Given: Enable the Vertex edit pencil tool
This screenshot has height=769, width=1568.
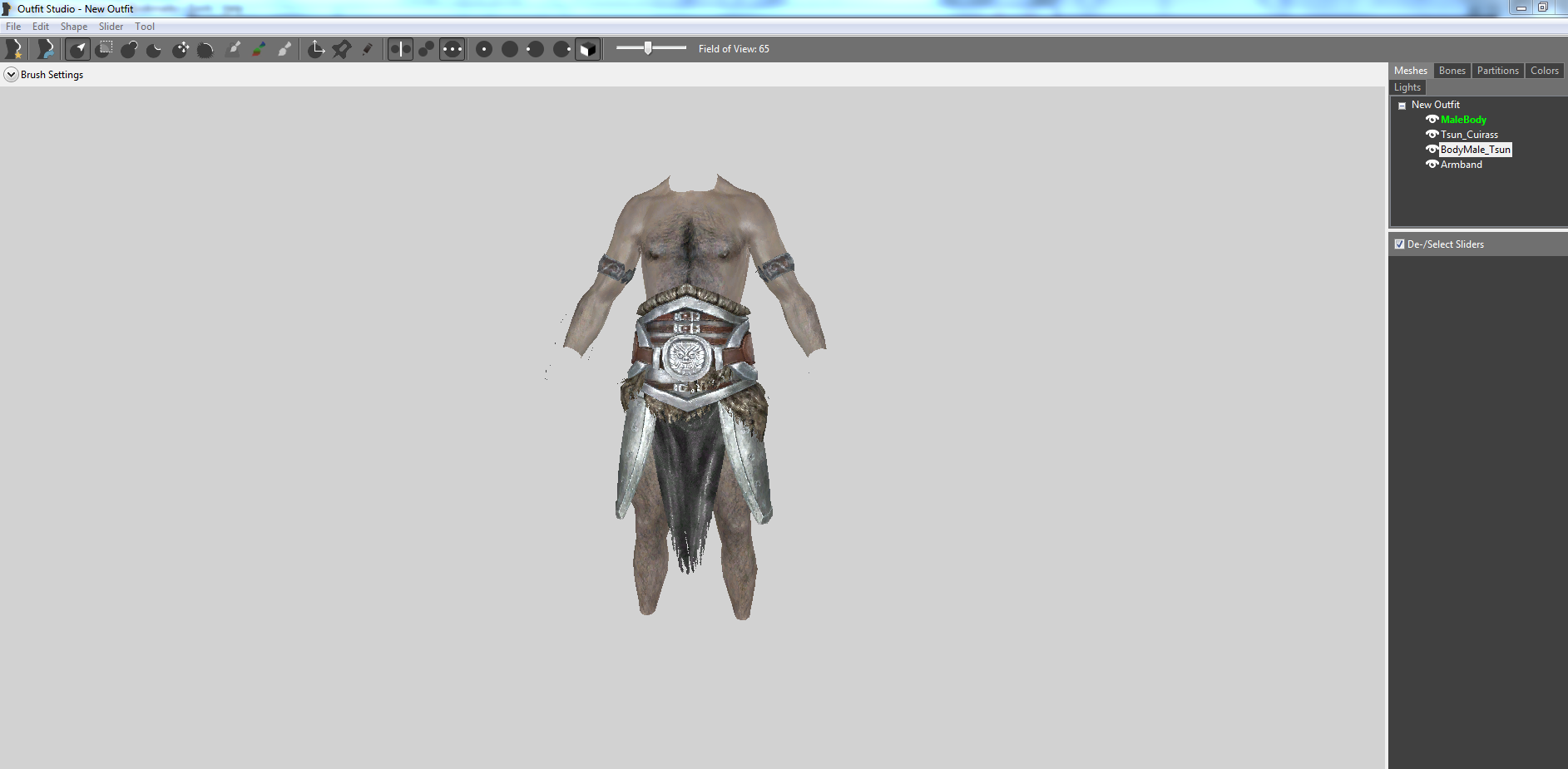Looking at the screenshot, I should pyautogui.click(x=368, y=49).
